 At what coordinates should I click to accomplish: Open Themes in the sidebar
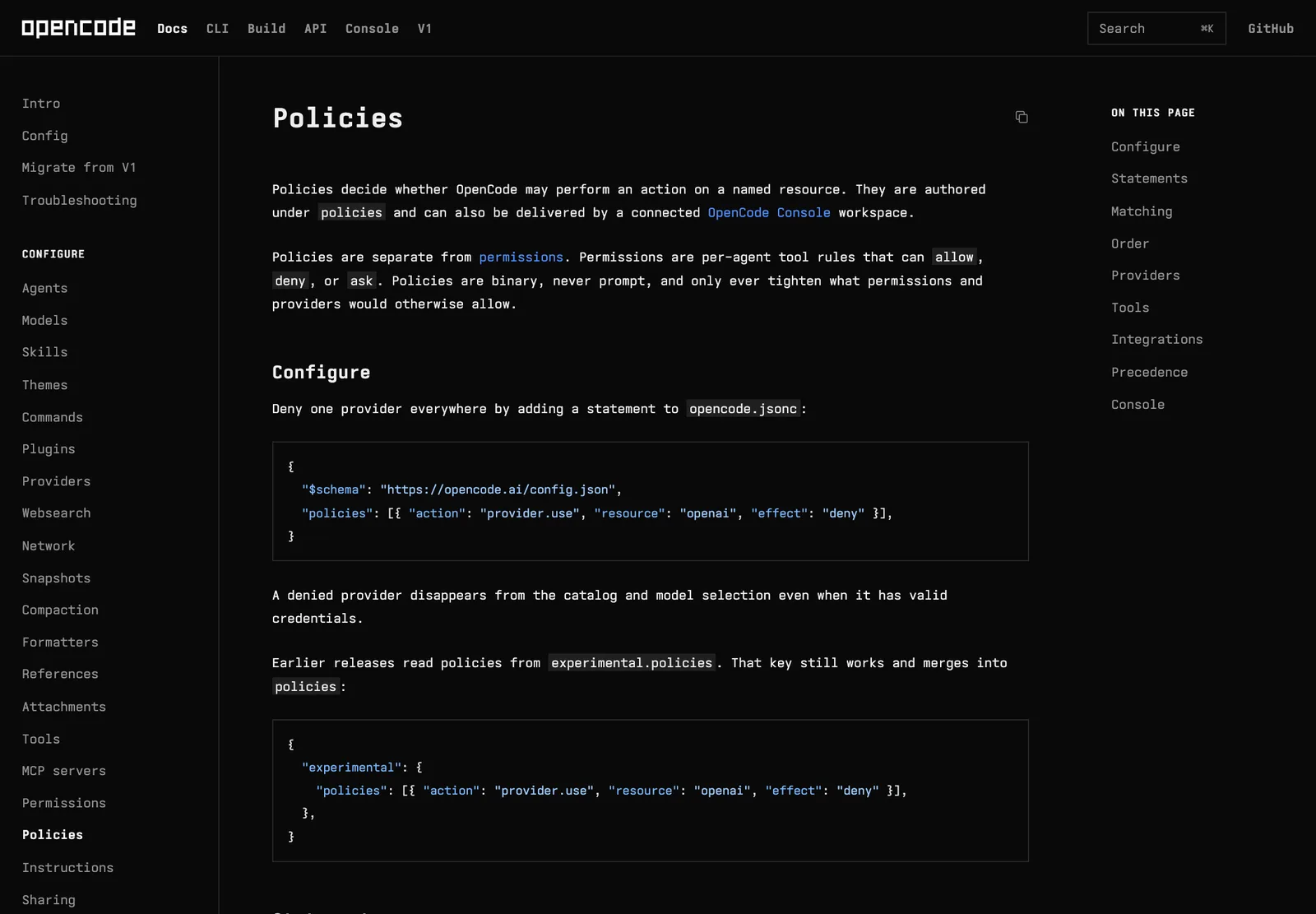pyautogui.click(x=45, y=385)
